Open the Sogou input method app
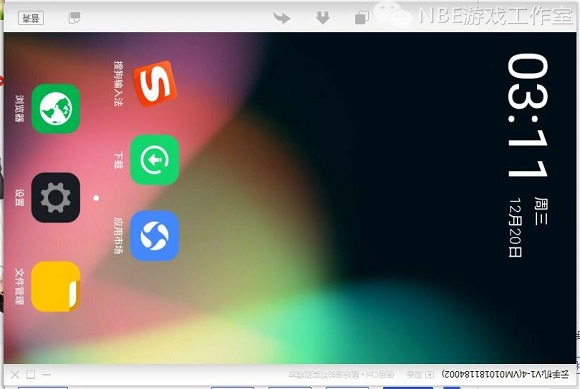This screenshot has height=389, width=580. [155, 83]
